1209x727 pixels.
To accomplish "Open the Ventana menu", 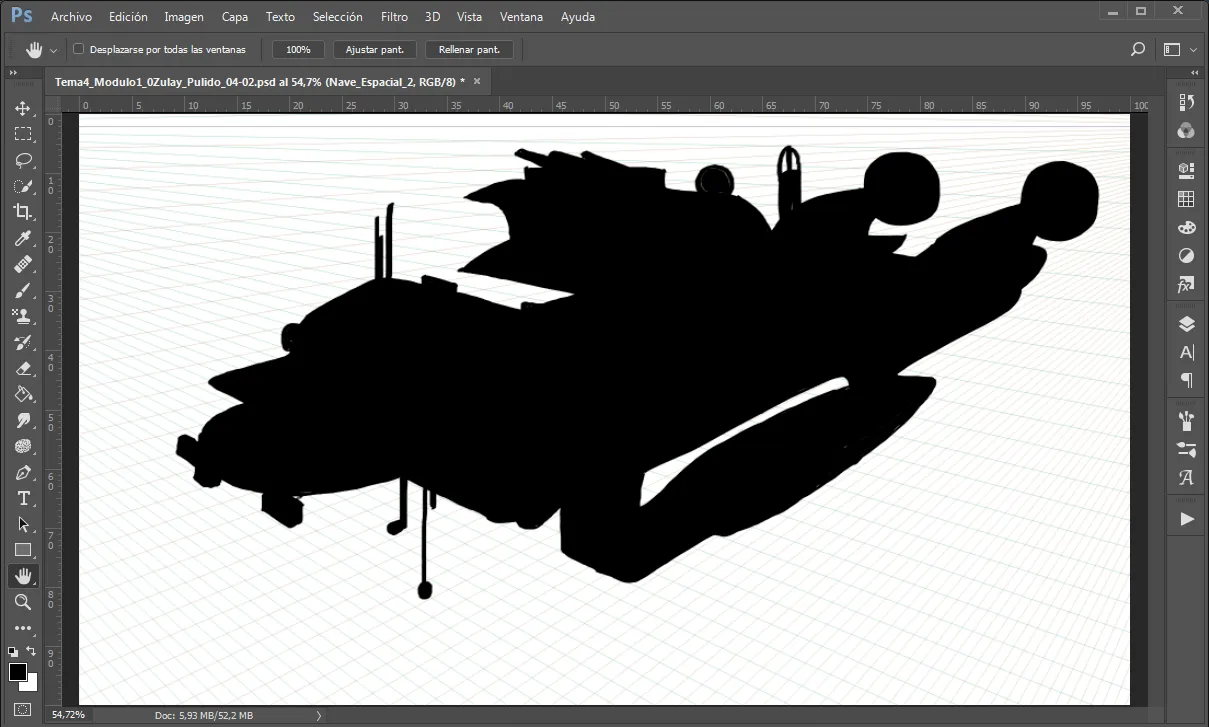I will click(522, 17).
